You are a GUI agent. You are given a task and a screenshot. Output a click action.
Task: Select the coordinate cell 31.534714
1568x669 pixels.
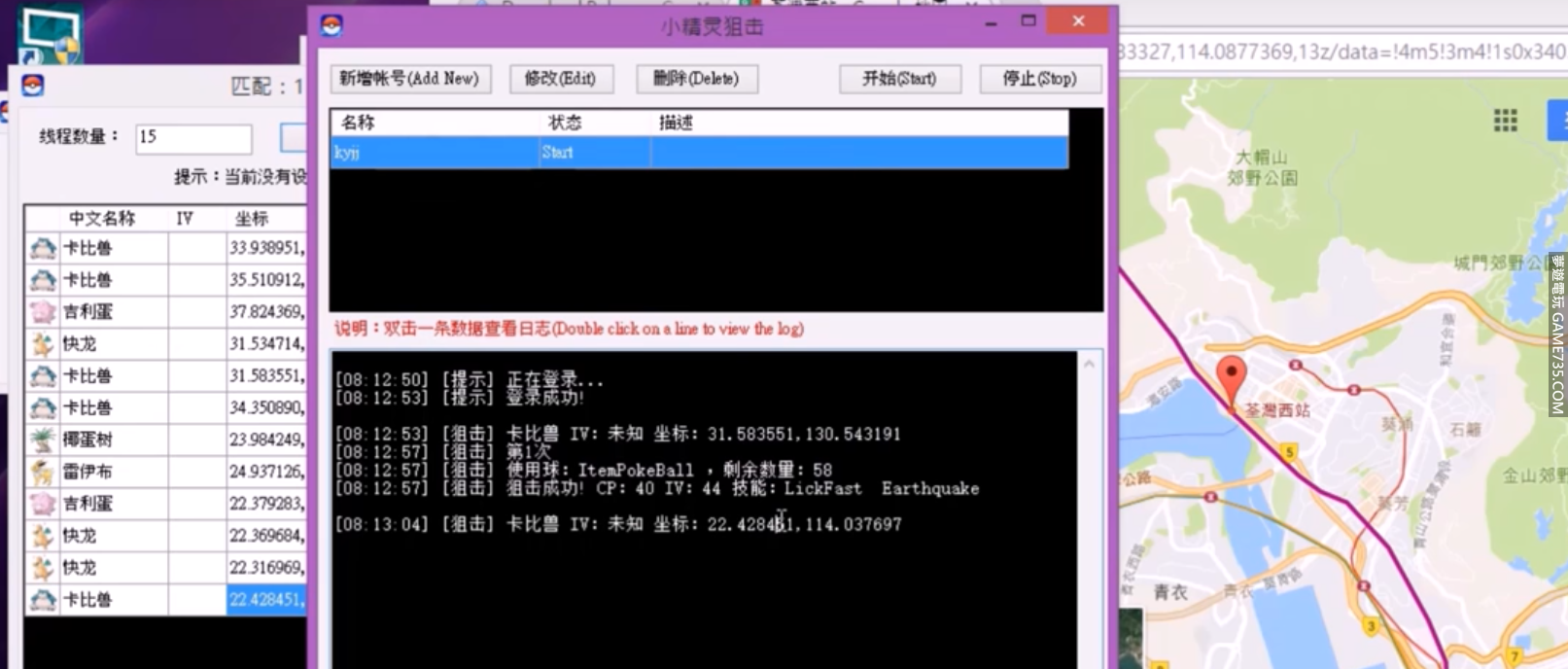pyautogui.click(x=266, y=344)
